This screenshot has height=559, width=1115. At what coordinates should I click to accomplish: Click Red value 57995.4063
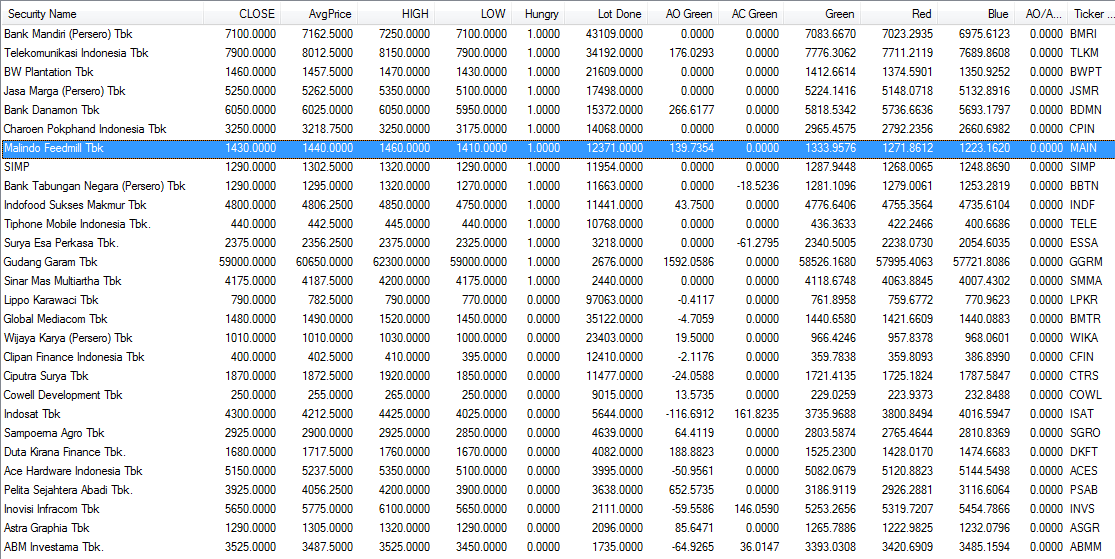pyautogui.click(x=904, y=262)
